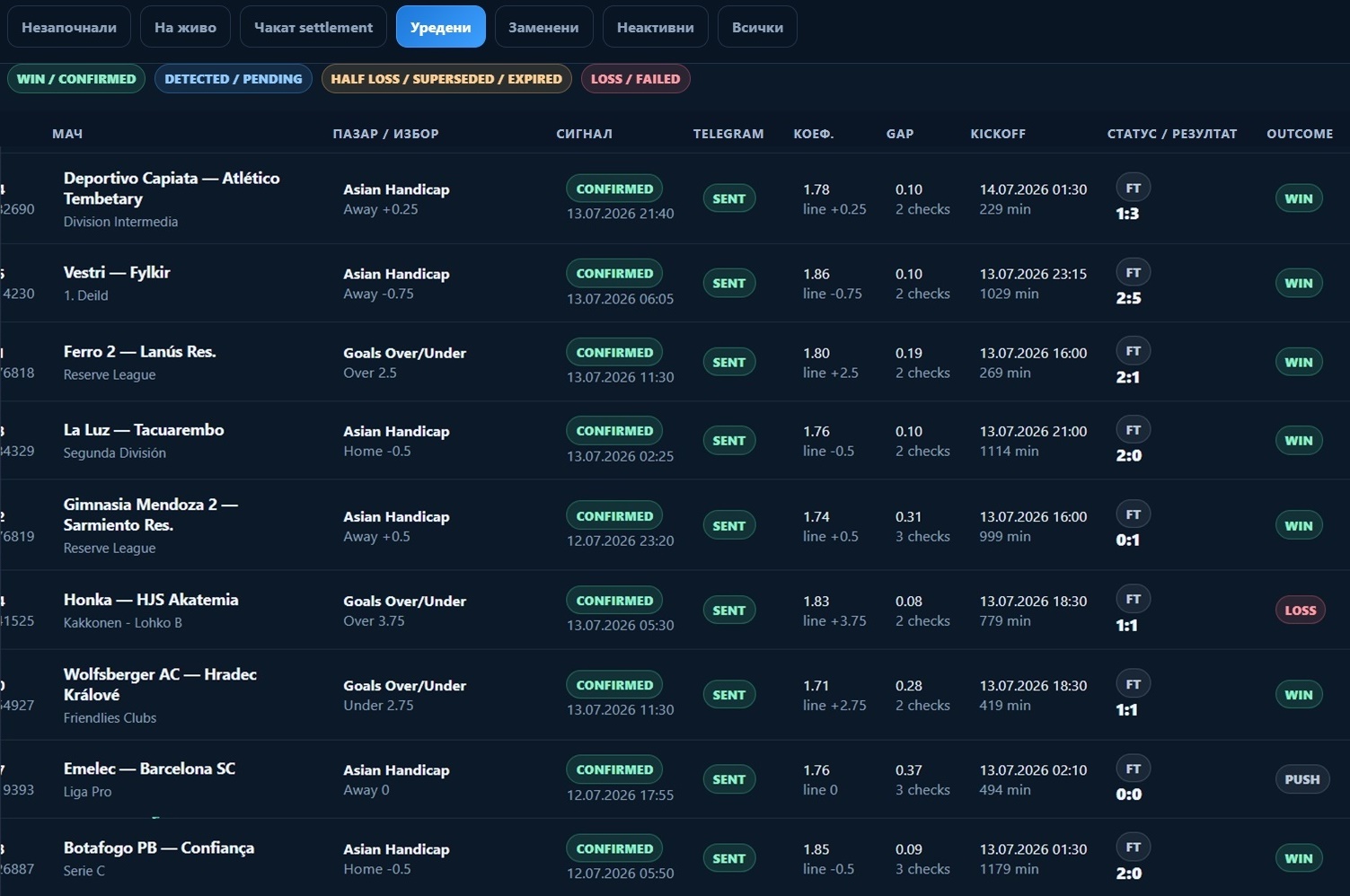Open the Неактивни tab
The image size is (1350, 896).
pyautogui.click(x=655, y=27)
